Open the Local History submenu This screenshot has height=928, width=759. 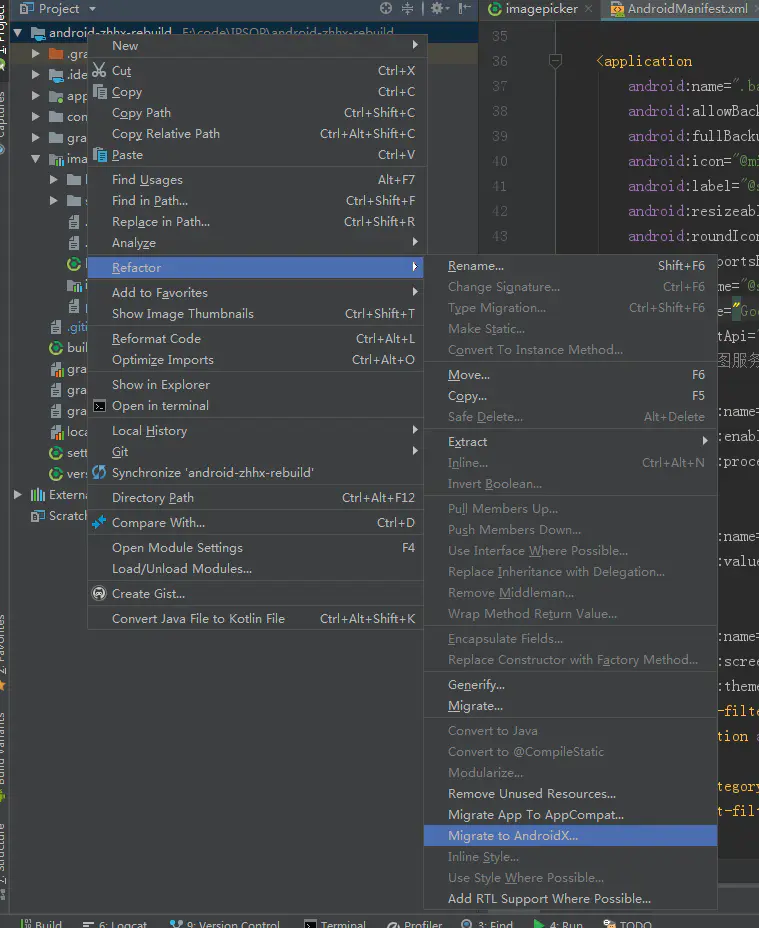(x=256, y=431)
